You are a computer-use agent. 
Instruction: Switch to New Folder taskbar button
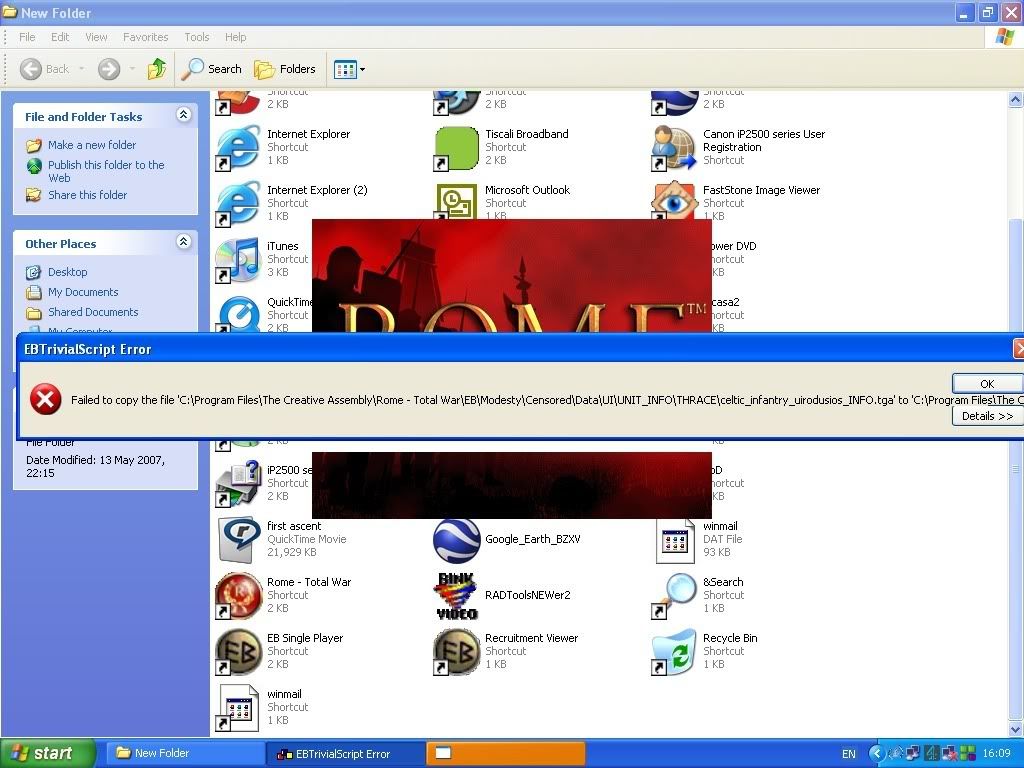click(185, 753)
